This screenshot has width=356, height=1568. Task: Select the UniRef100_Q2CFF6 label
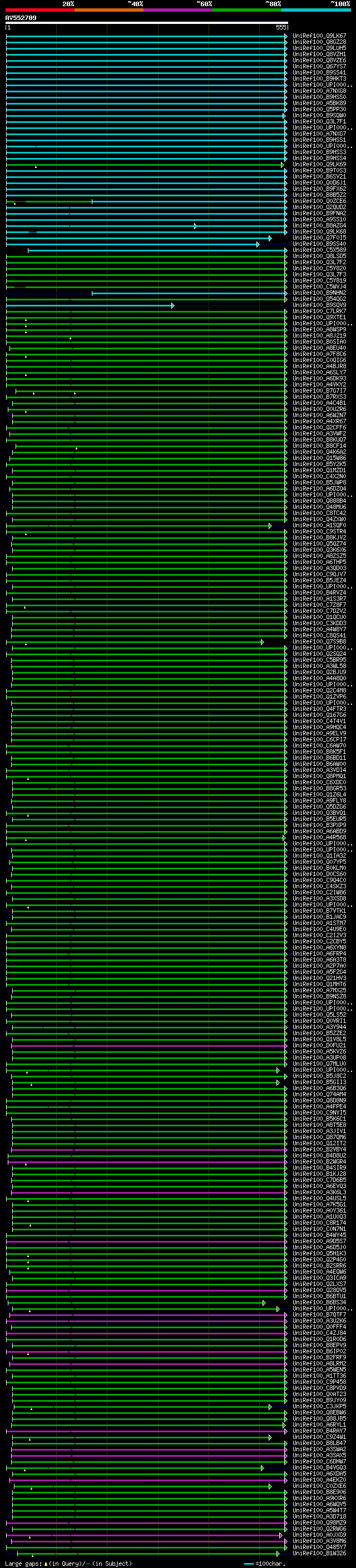[319, 427]
